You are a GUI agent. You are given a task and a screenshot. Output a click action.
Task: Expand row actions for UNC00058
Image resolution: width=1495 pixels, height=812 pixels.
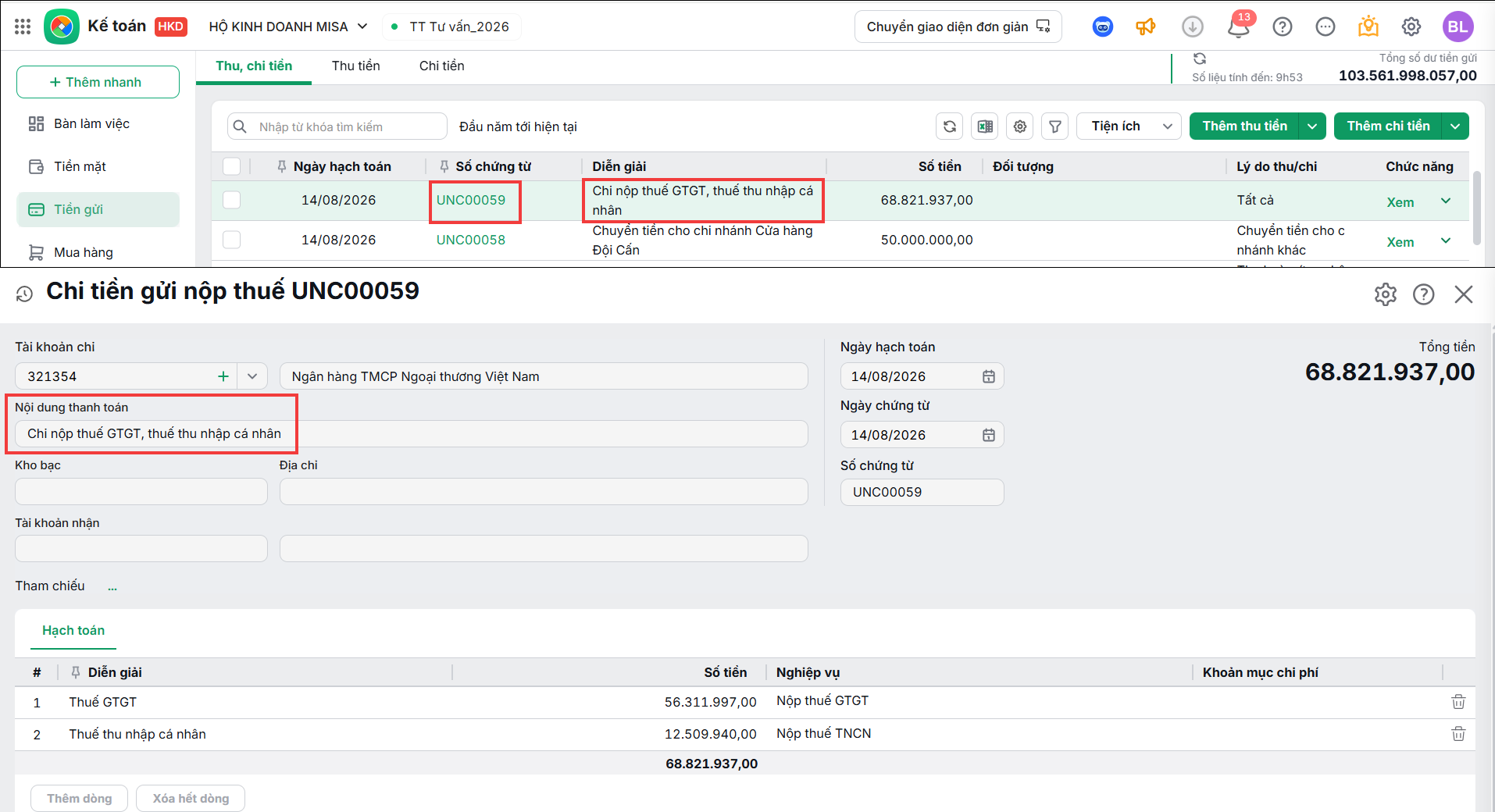[x=1446, y=240]
